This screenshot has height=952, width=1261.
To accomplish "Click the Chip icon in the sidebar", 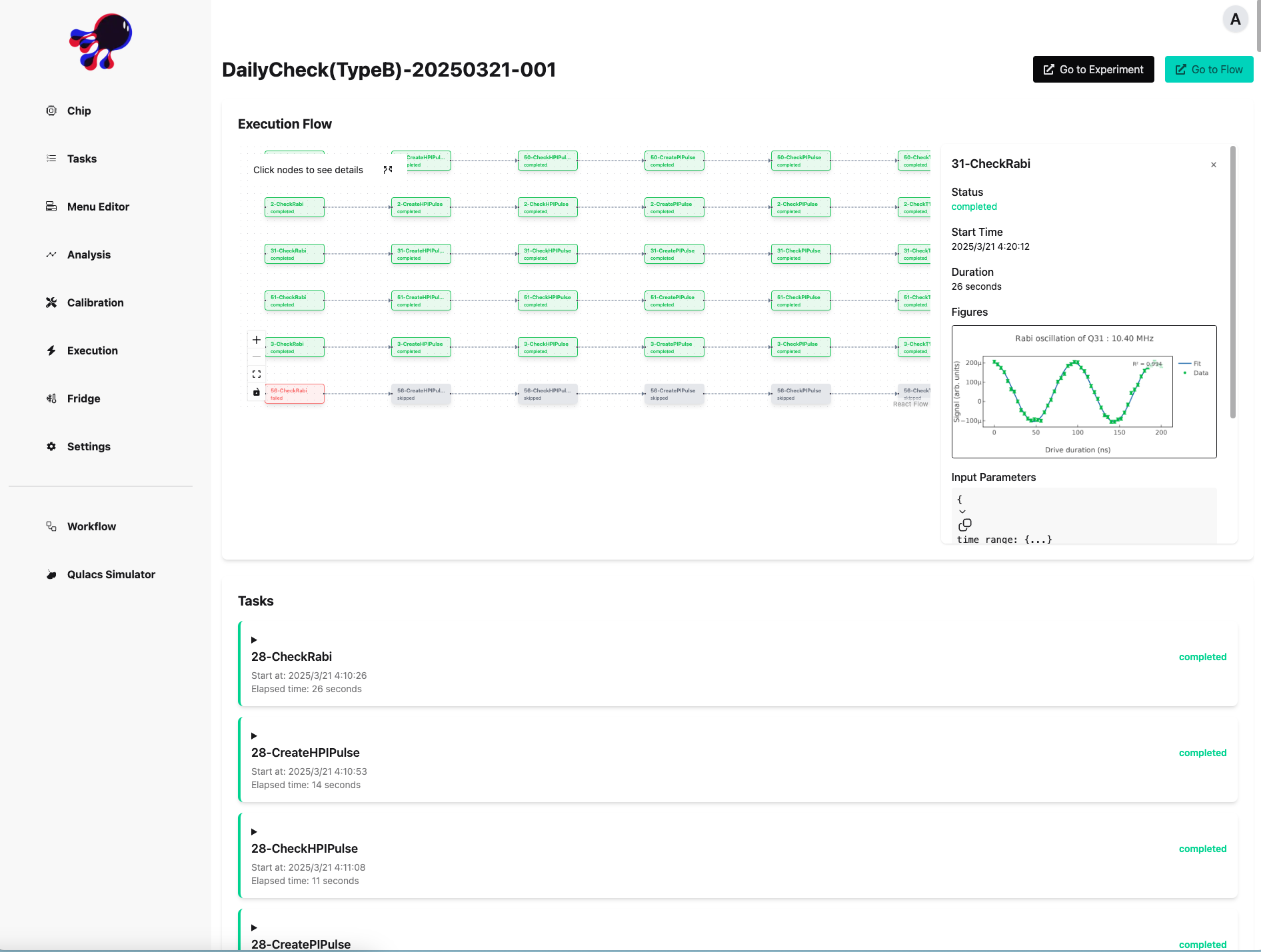I will [x=51, y=111].
